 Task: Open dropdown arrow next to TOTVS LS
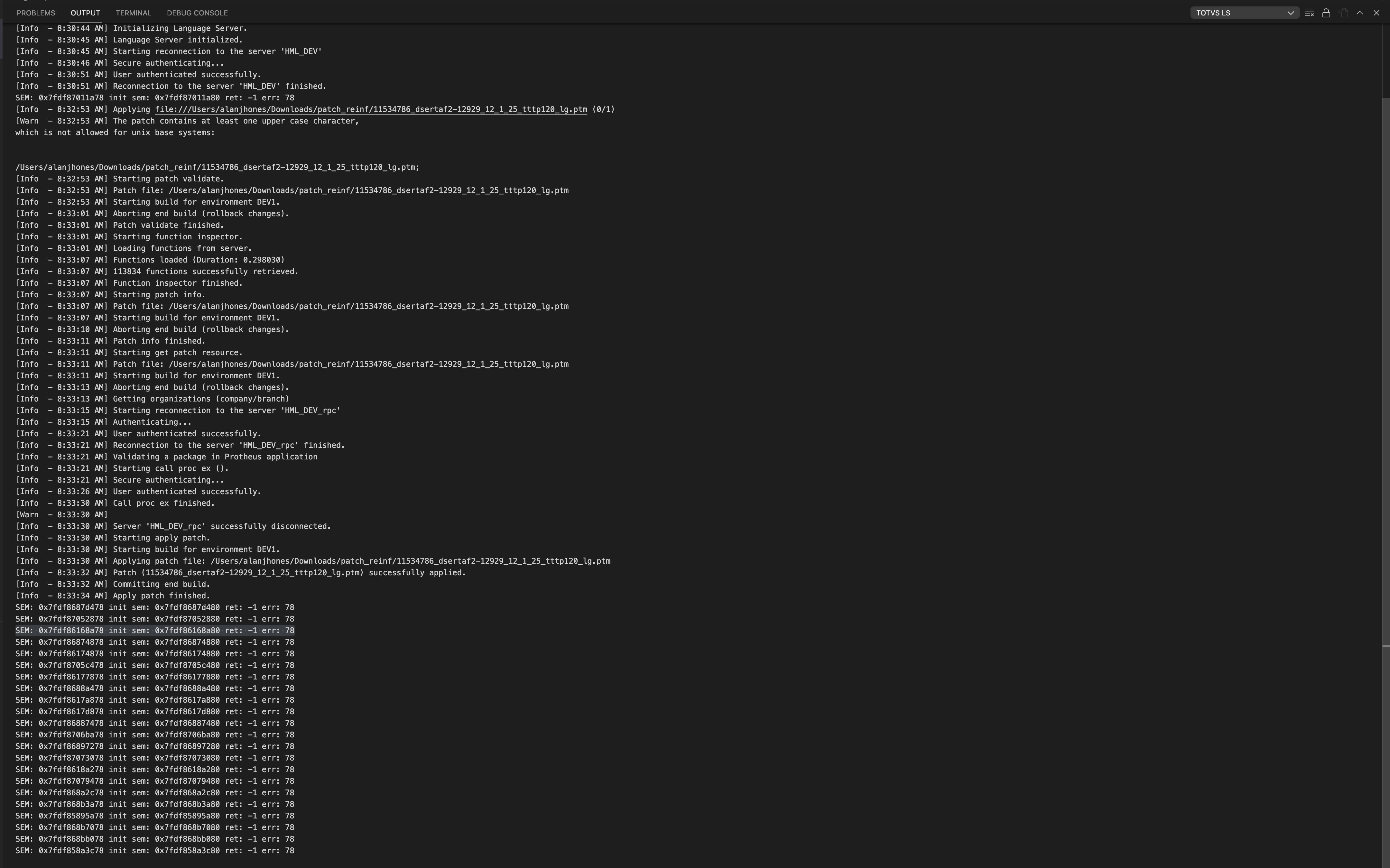click(x=1290, y=13)
